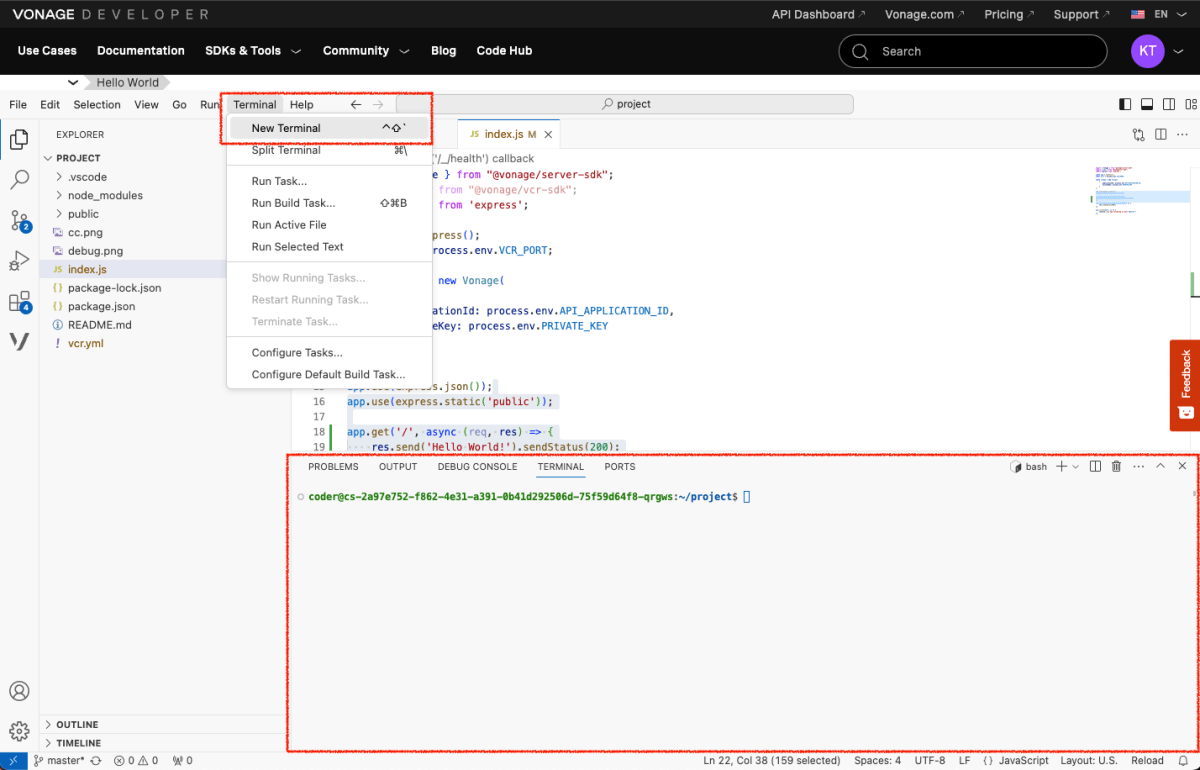The image size is (1200, 770).
Task: Select the bash terminal label
Action: (x=1029, y=467)
